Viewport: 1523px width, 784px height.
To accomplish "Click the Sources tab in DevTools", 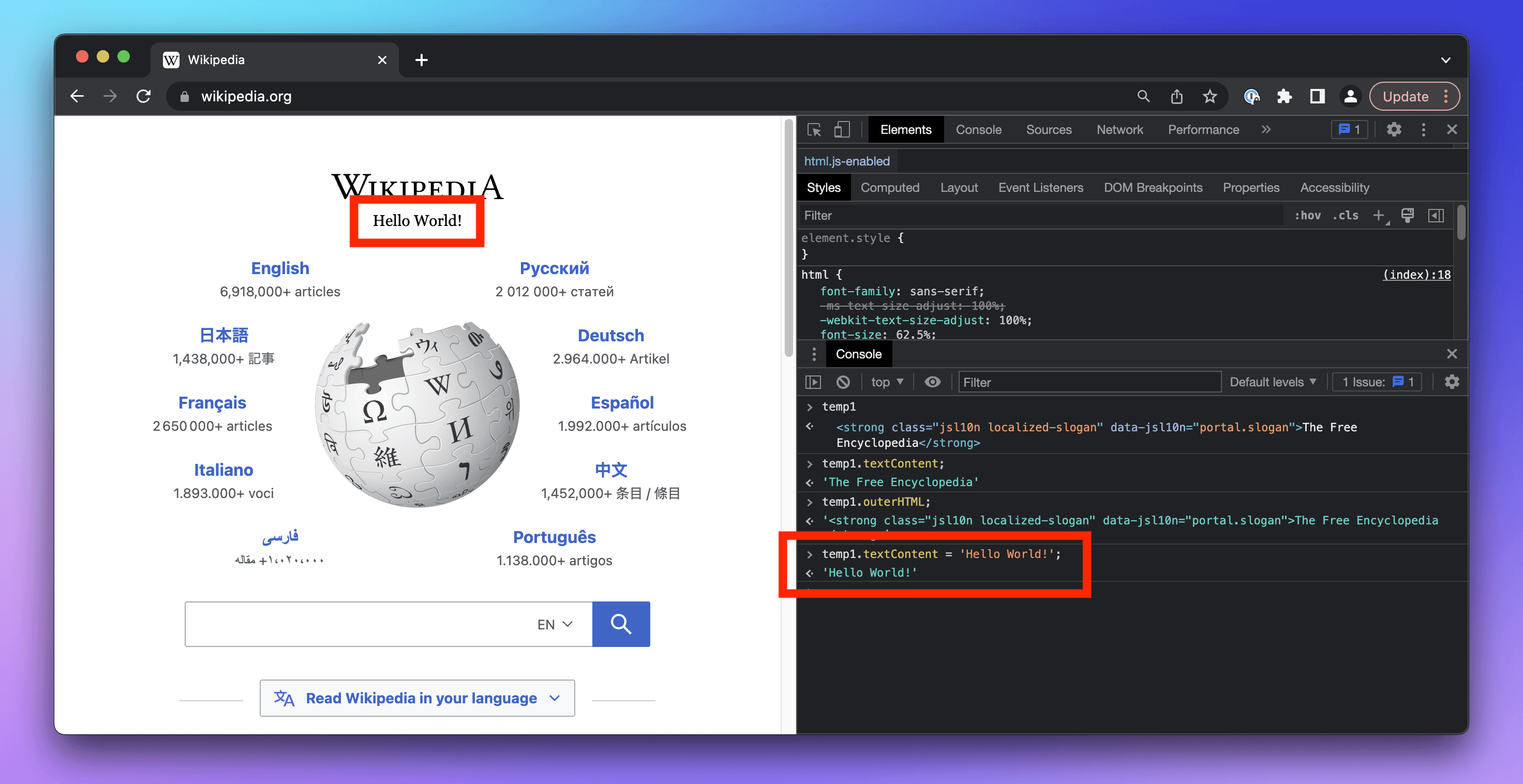I will pyautogui.click(x=1048, y=129).
